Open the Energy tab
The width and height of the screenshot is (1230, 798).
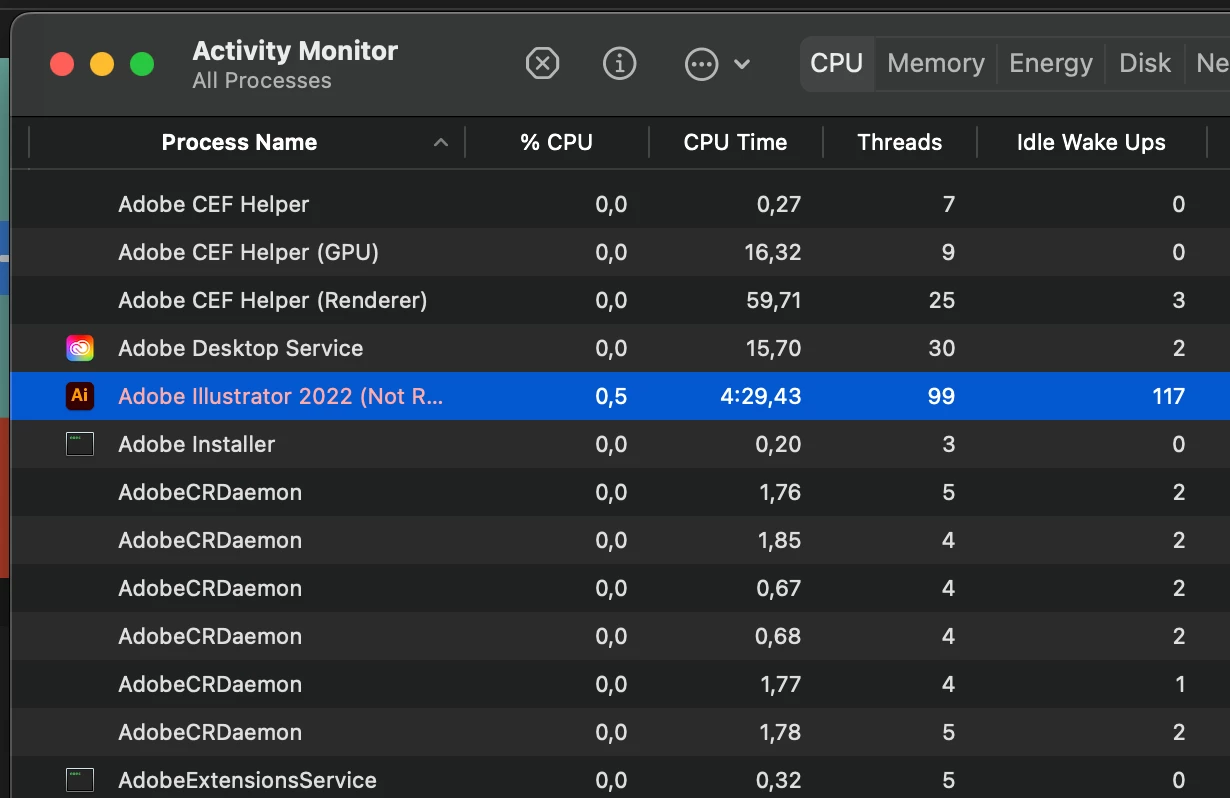[x=1051, y=64]
